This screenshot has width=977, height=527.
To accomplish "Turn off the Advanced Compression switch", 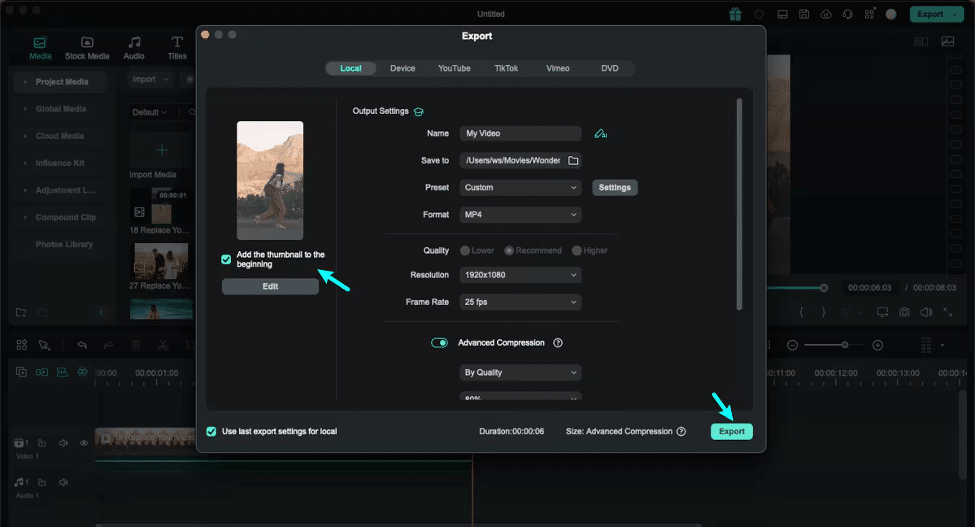I will click(439, 343).
